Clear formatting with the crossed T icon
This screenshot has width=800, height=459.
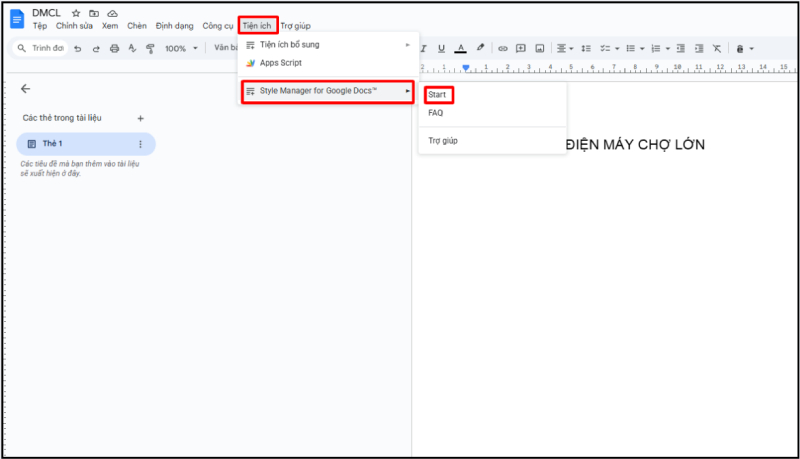pyautogui.click(x=717, y=48)
